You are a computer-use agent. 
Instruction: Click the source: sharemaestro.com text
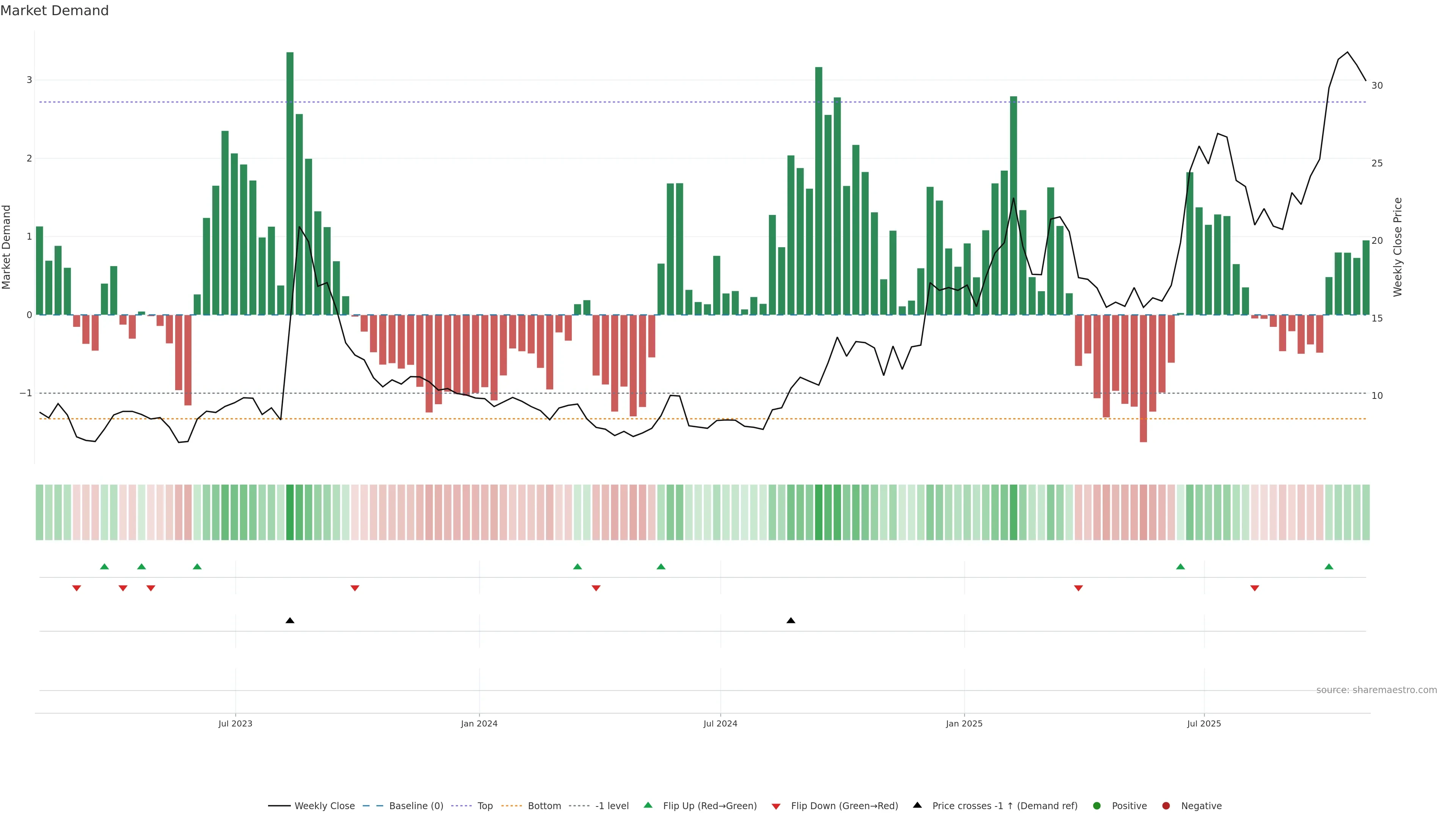pyautogui.click(x=1376, y=690)
